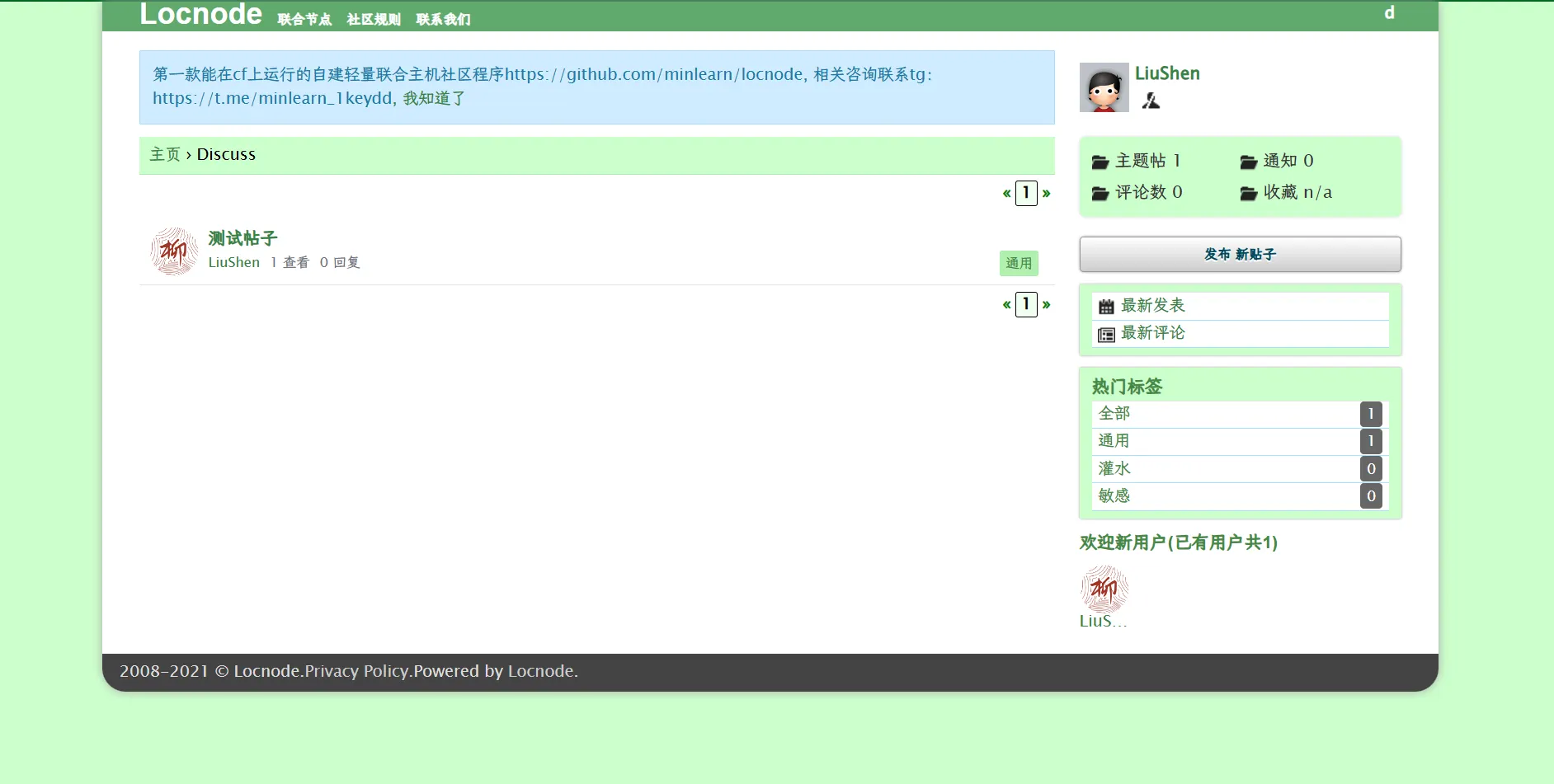Click the folder icon beside 主题帖
This screenshot has height=784, width=1554.
(x=1100, y=162)
